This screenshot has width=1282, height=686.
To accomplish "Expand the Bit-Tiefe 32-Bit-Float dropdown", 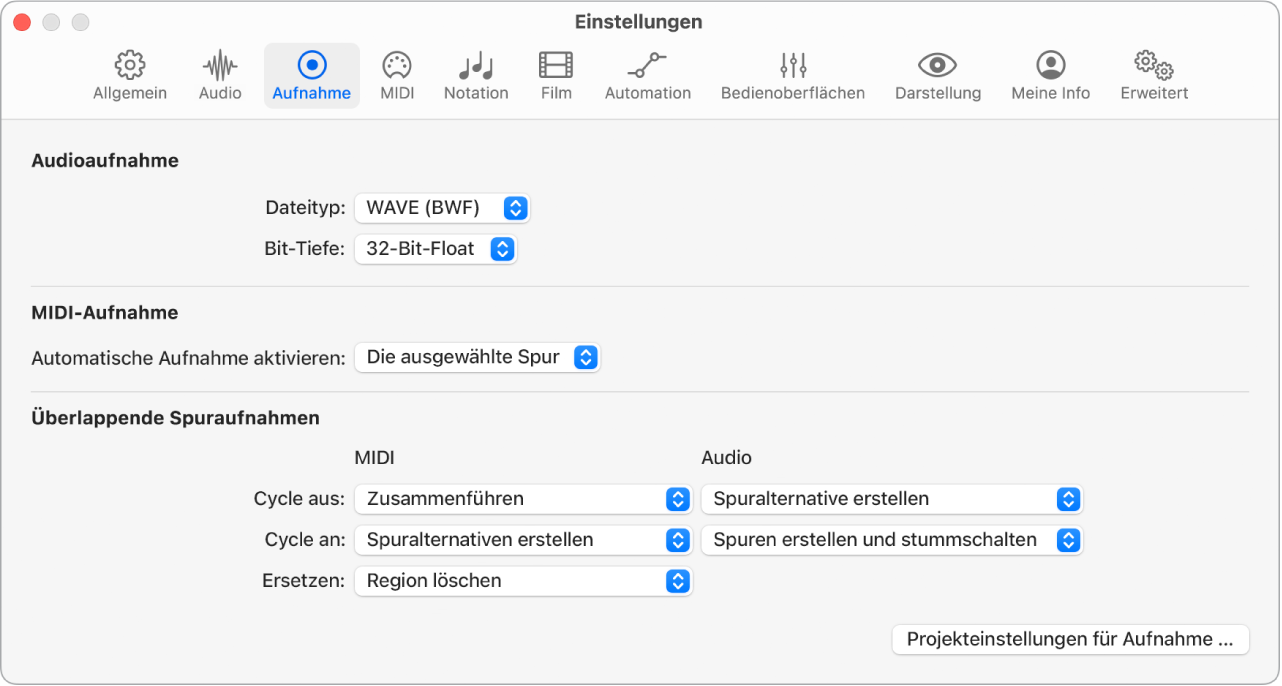I will pos(435,249).
